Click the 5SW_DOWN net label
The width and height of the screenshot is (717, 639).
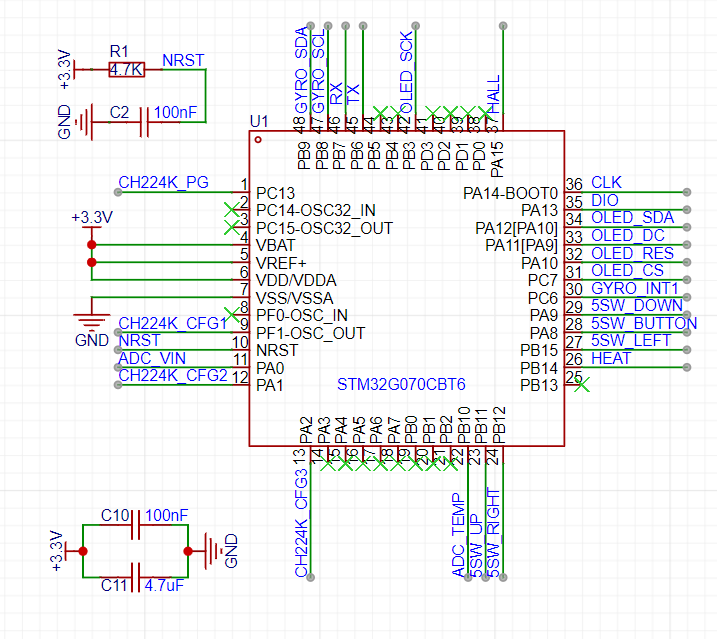pos(637,305)
